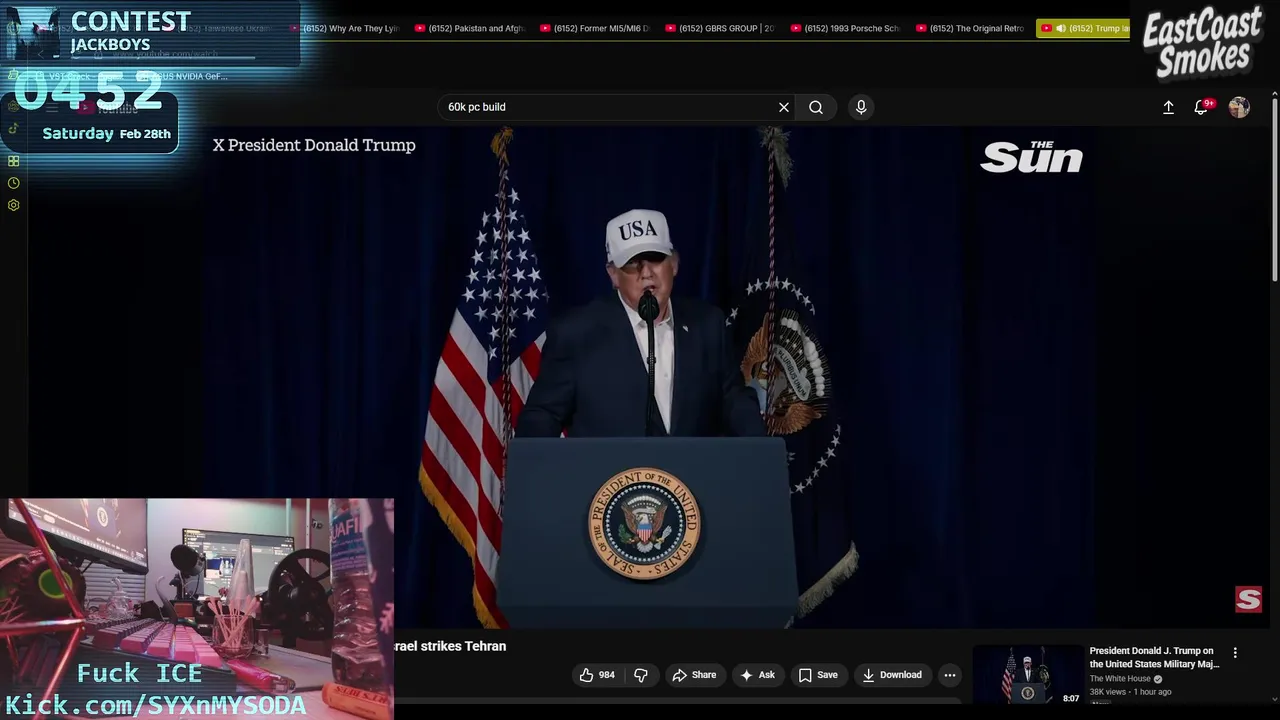This screenshot has width=1280, height=720.
Task: Select the highlighted 'Trump' tab playing audio
Action: coord(1084,28)
